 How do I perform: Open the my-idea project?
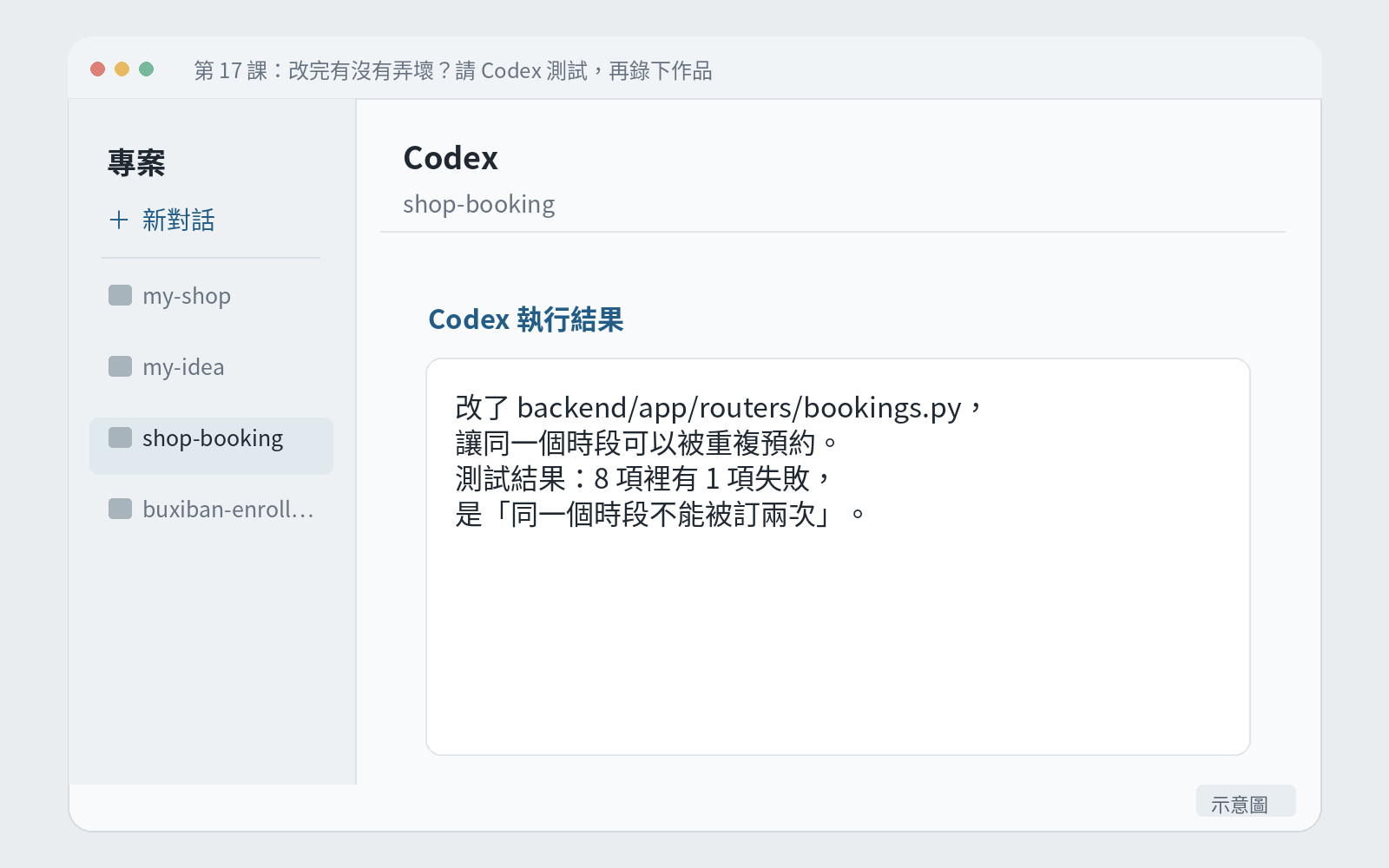211,367
